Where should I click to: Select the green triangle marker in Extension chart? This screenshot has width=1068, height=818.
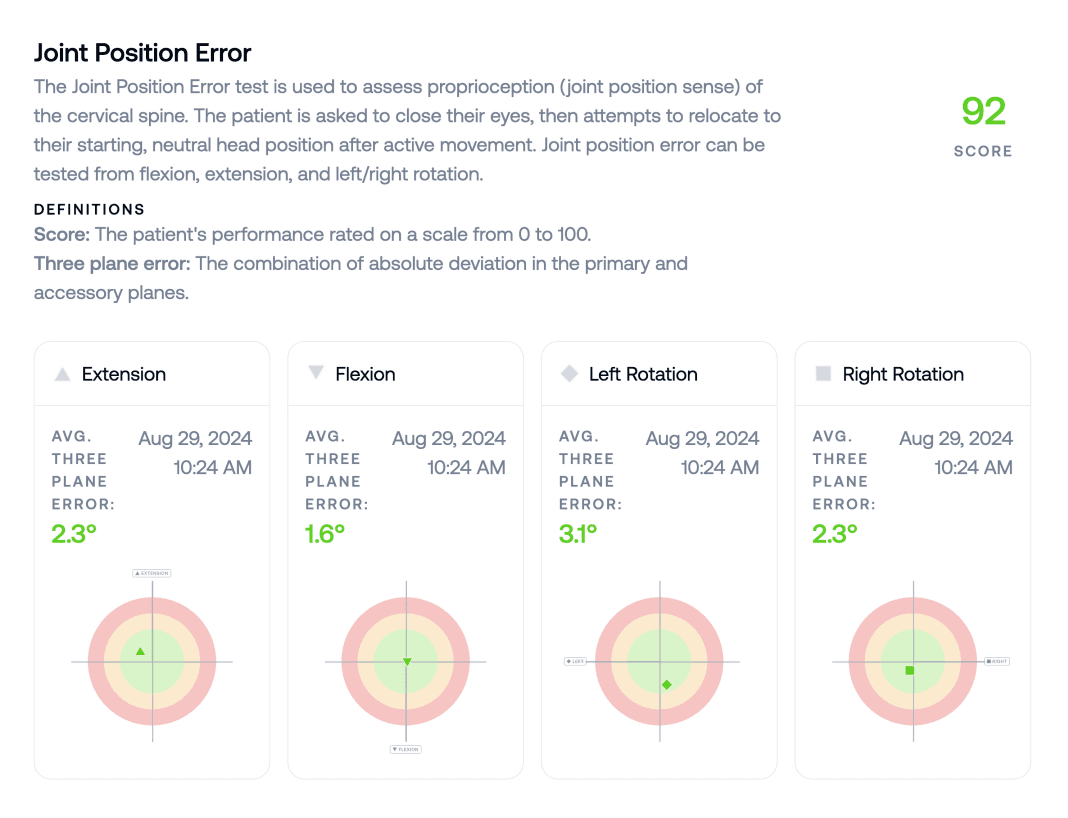pos(140,652)
